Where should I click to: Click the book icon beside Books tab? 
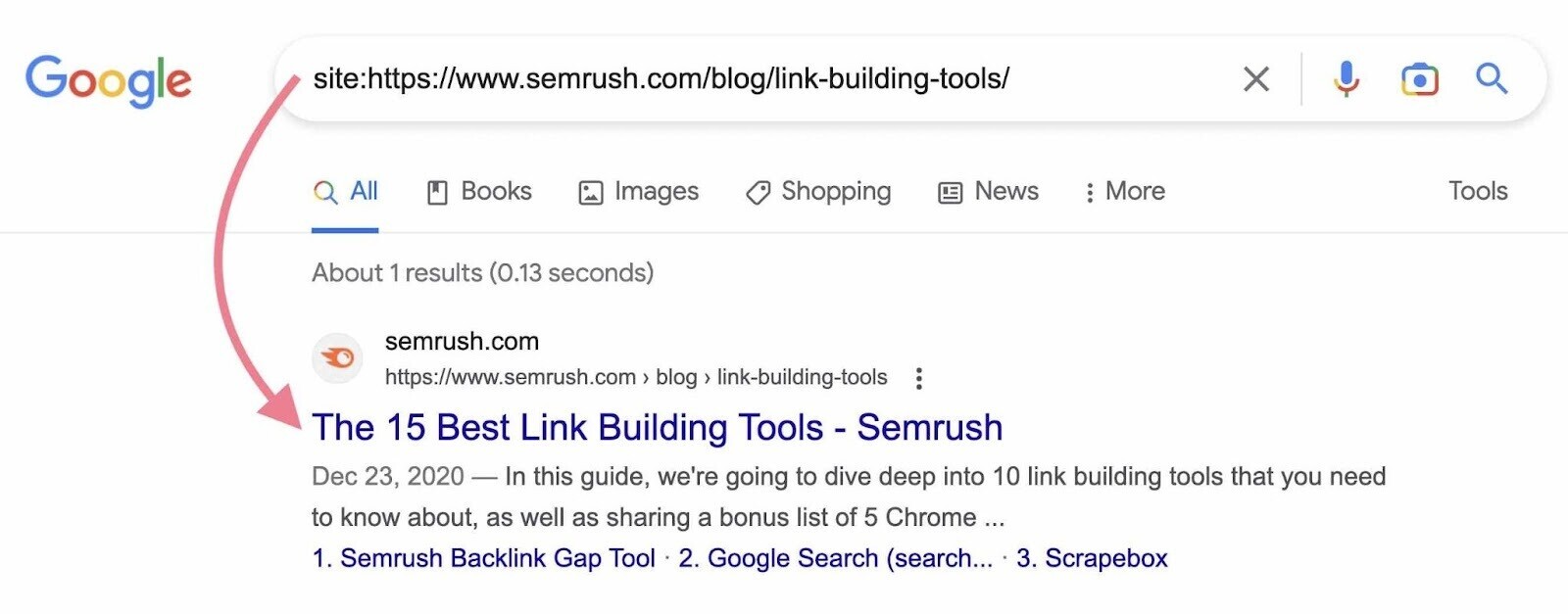click(x=439, y=191)
